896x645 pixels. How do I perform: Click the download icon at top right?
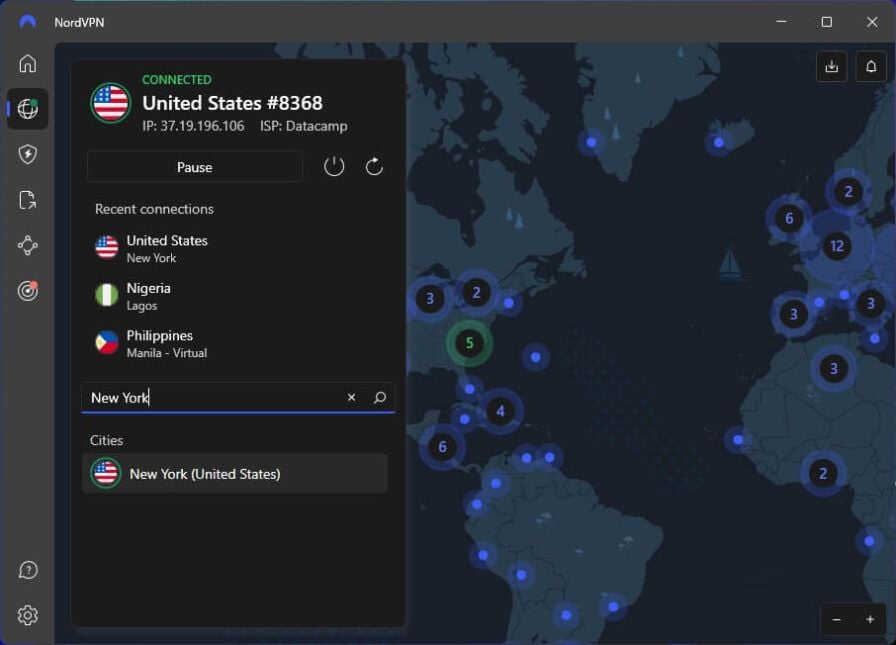pos(832,67)
